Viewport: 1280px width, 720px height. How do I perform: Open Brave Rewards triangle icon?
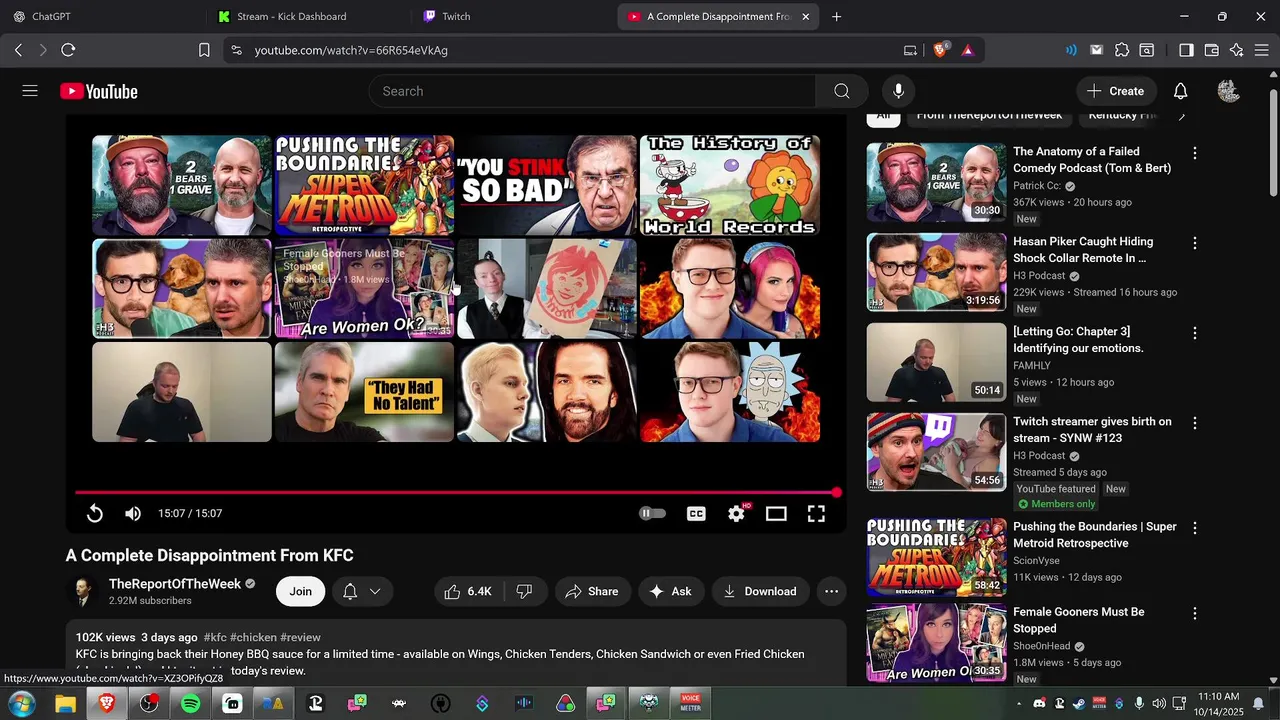pos(967,50)
